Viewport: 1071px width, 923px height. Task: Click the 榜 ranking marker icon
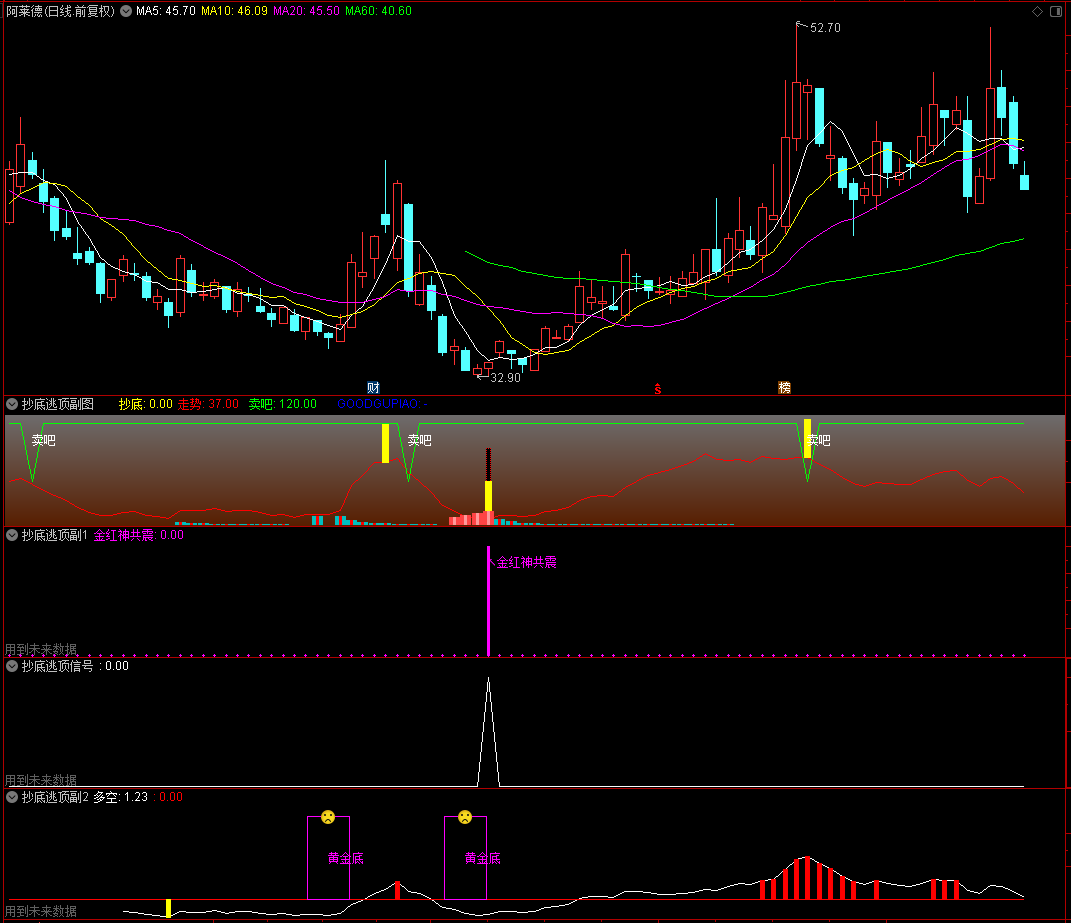click(784, 387)
